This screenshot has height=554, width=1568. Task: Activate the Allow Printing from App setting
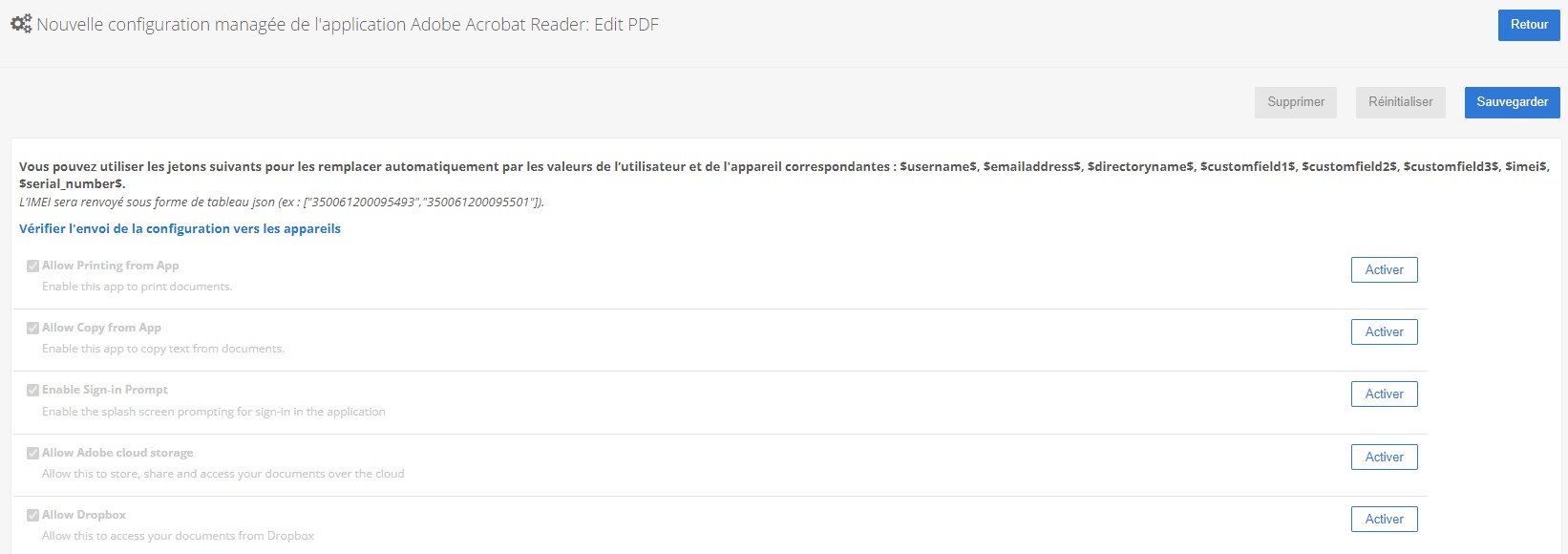(x=1385, y=270)
